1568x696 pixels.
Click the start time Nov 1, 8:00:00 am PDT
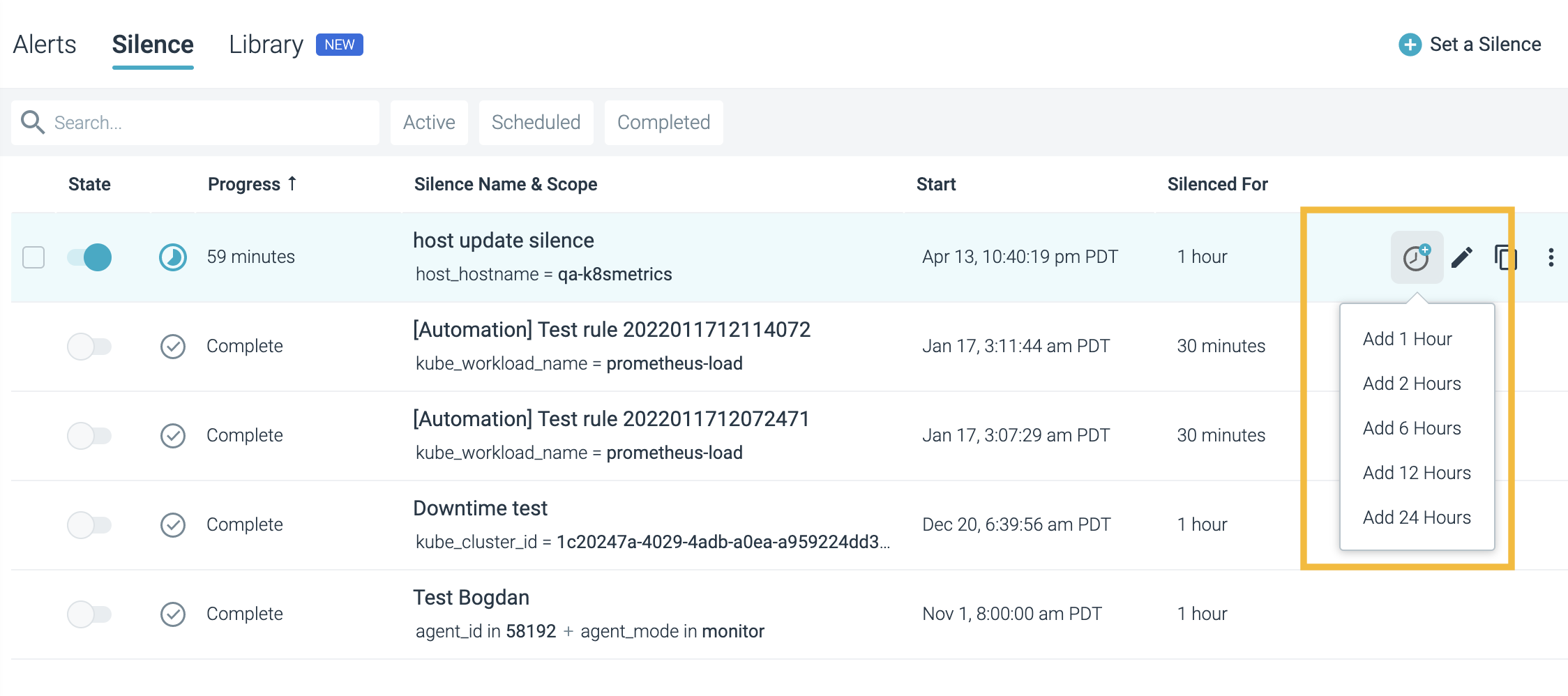(1012, 614)
